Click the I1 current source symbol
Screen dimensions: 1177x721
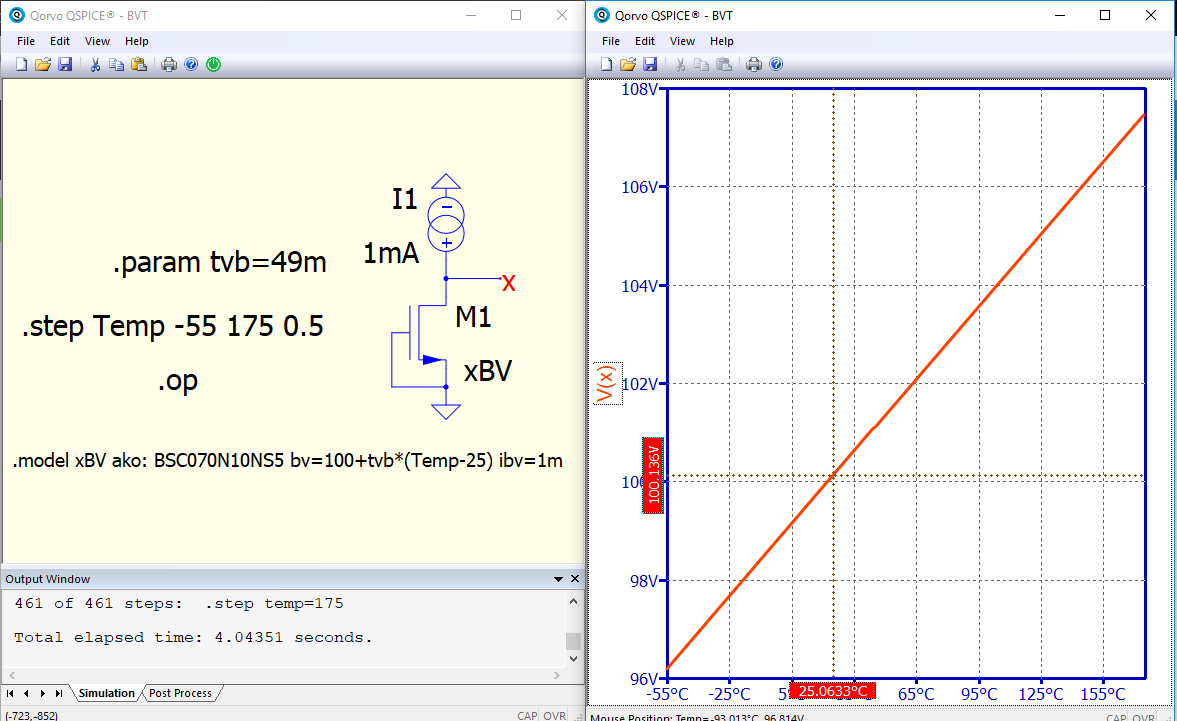click(446, 224)
